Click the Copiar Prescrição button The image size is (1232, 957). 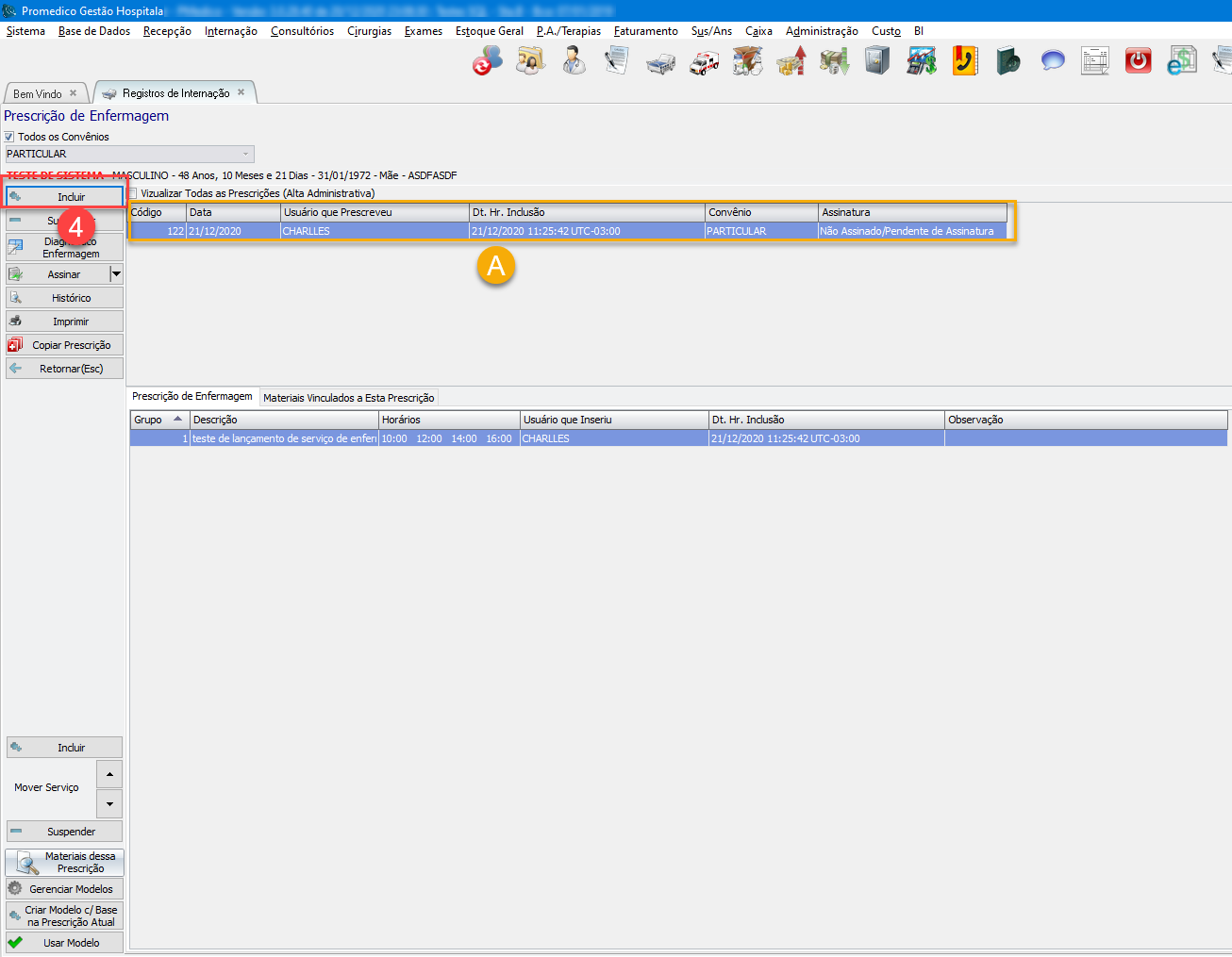[64, 345]
